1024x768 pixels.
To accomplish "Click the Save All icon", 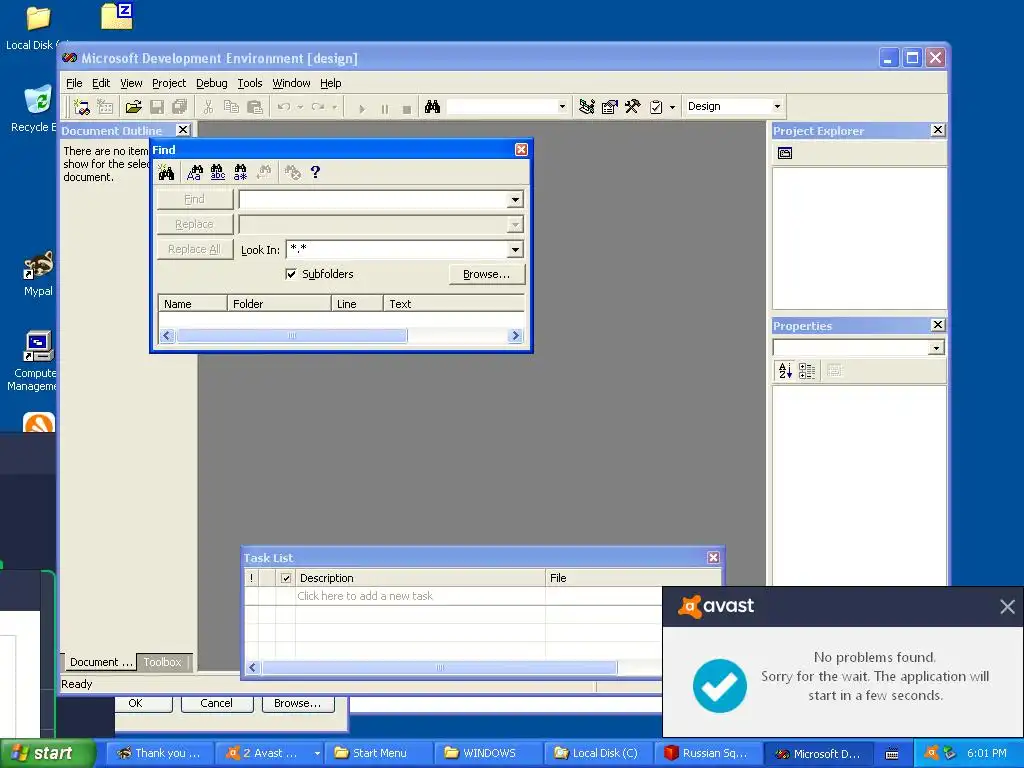I will click(179, 107).
